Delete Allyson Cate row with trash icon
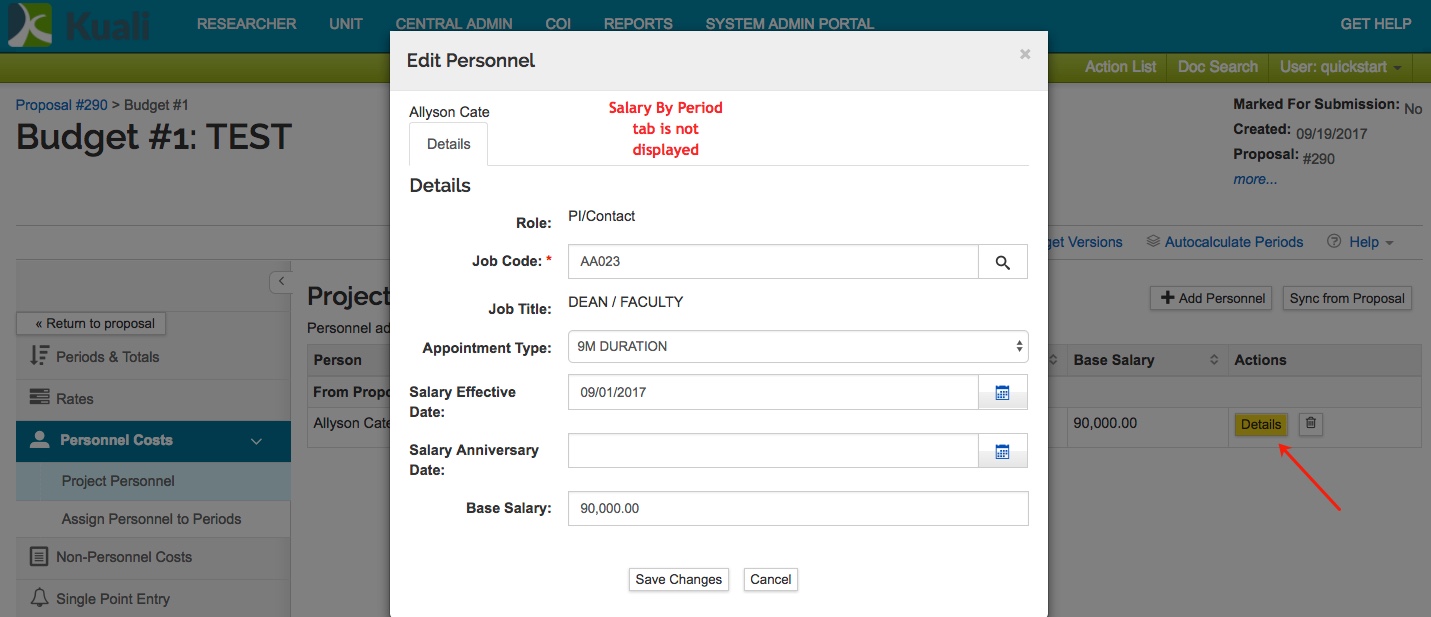Viewport: 1431px width, 617px height. 1311,424
